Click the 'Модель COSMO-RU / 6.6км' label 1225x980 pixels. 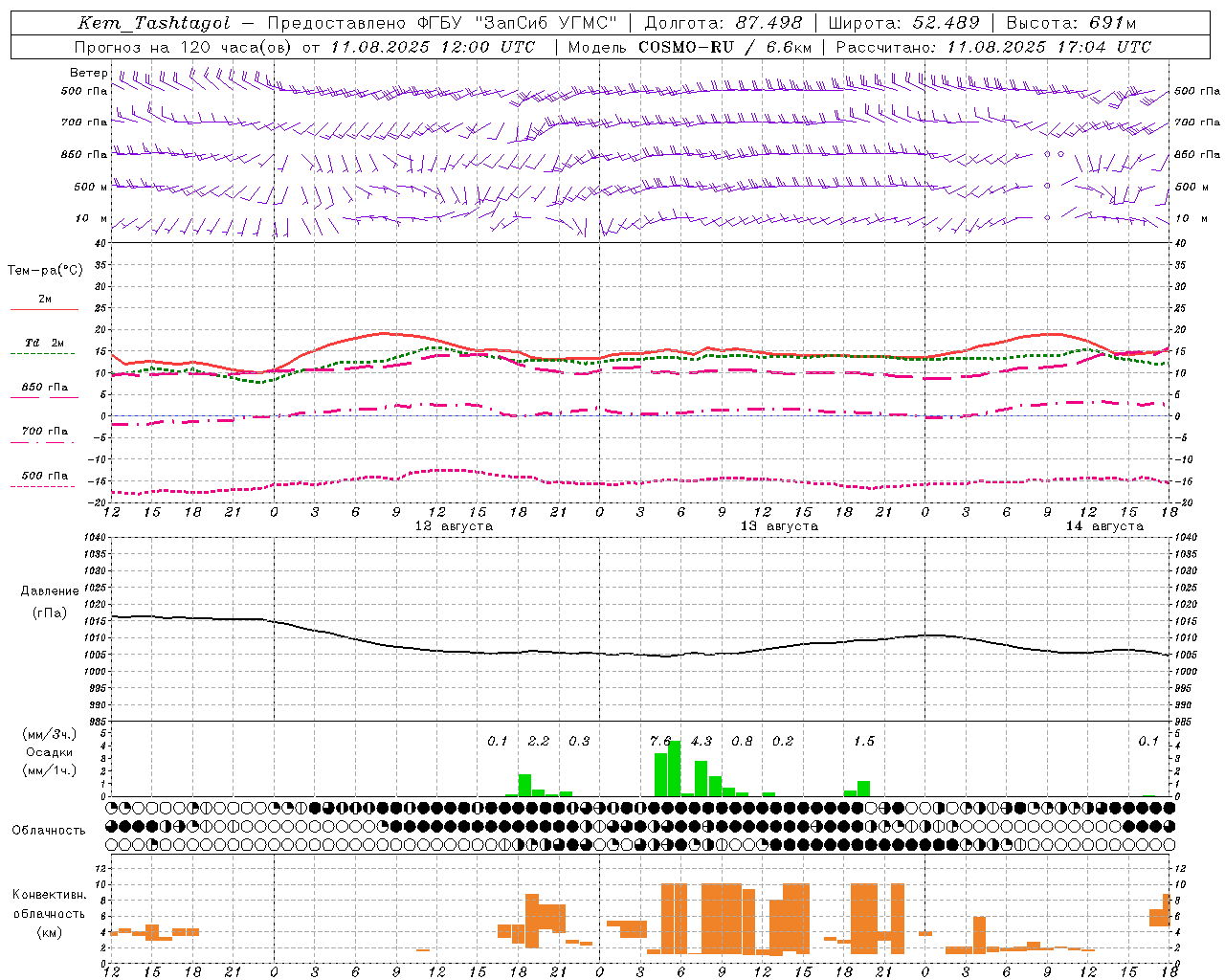tap(690, 47)
